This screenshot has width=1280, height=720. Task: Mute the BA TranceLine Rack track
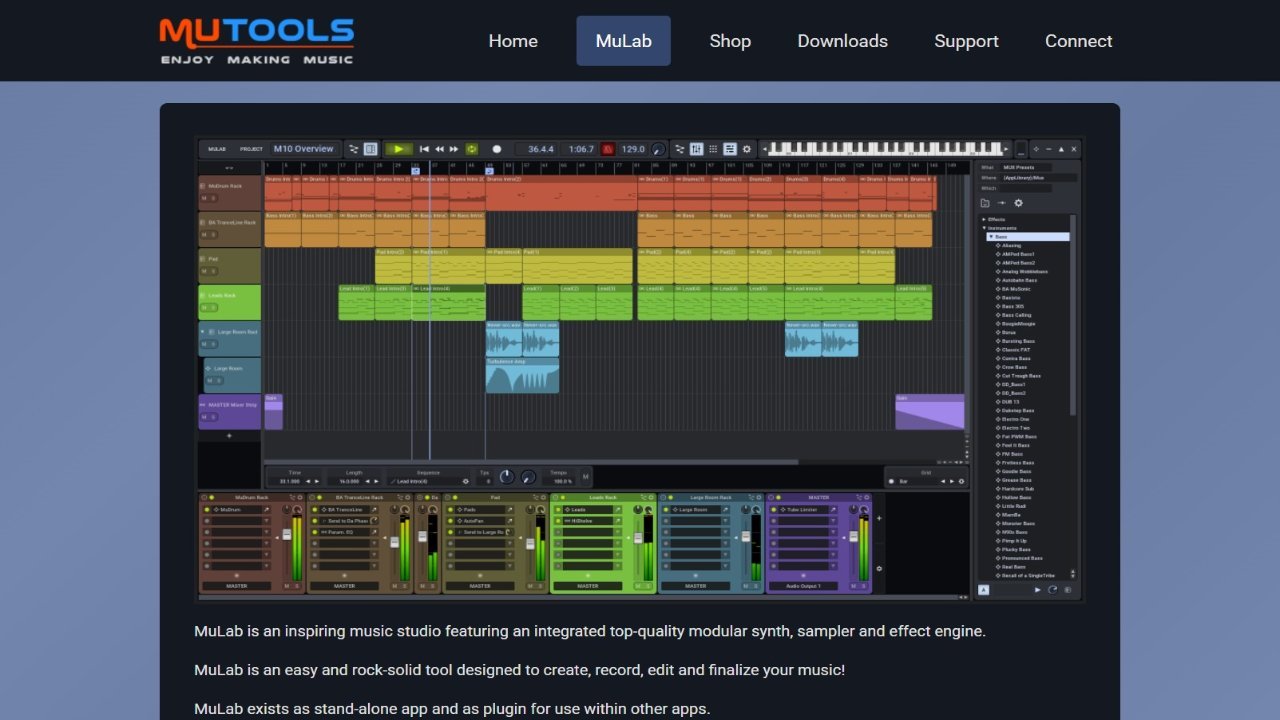[x=204, y=235]
